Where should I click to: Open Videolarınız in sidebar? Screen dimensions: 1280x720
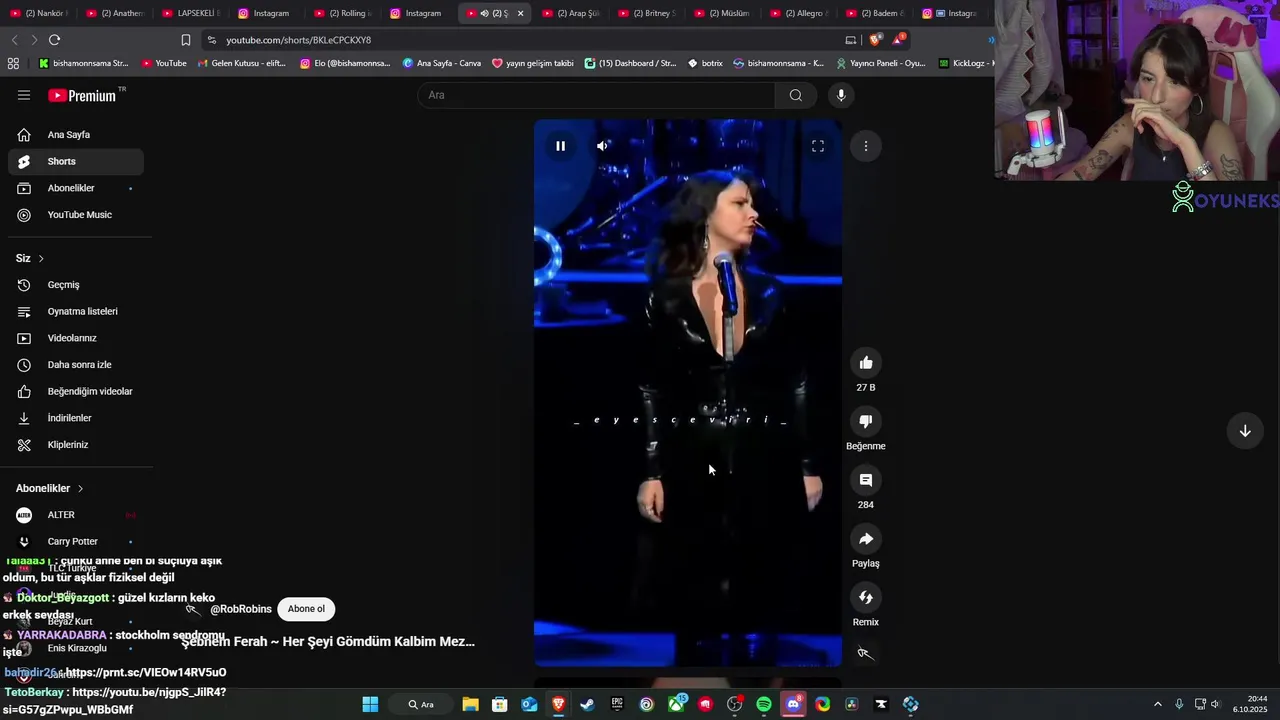click(76, 338)
